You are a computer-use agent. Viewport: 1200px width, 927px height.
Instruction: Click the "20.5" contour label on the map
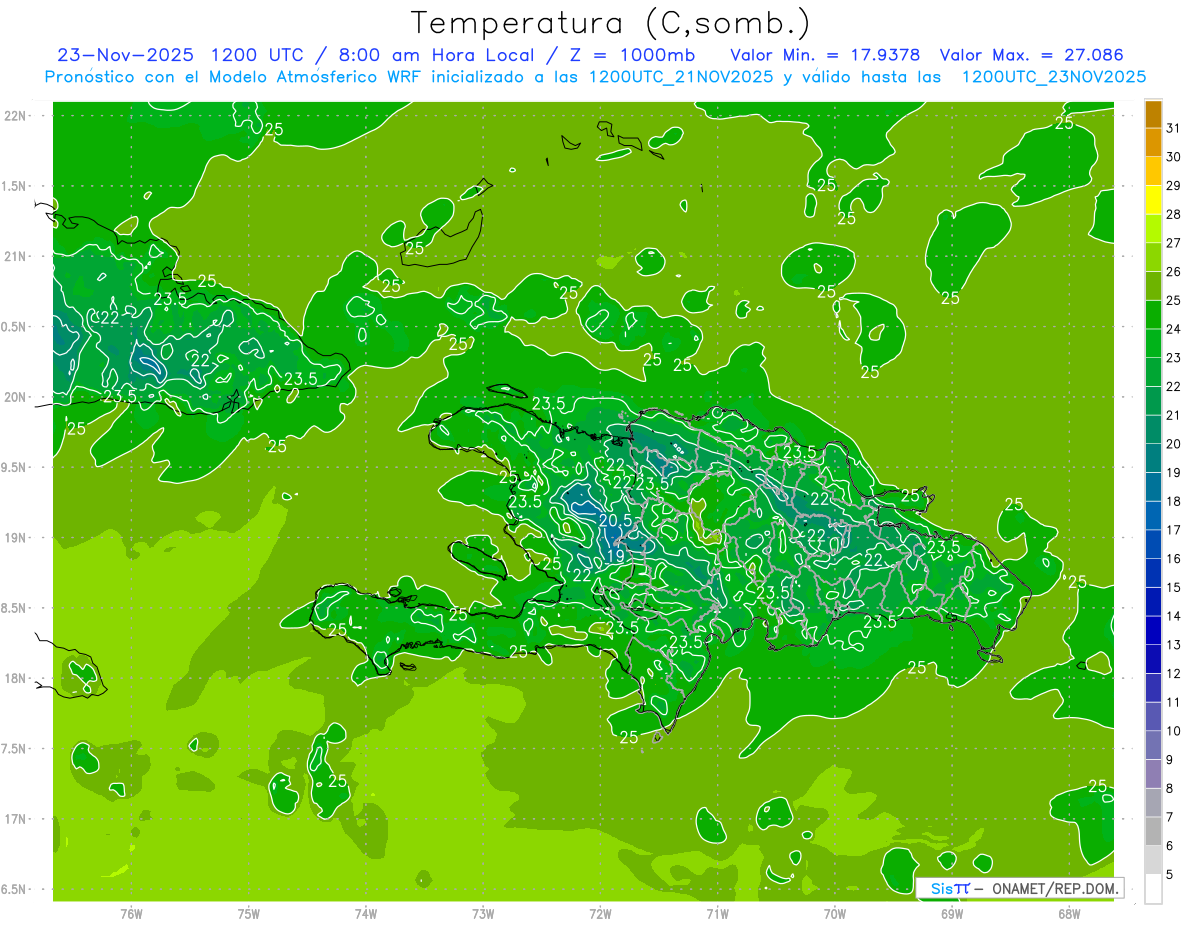(x=615, y=520)
